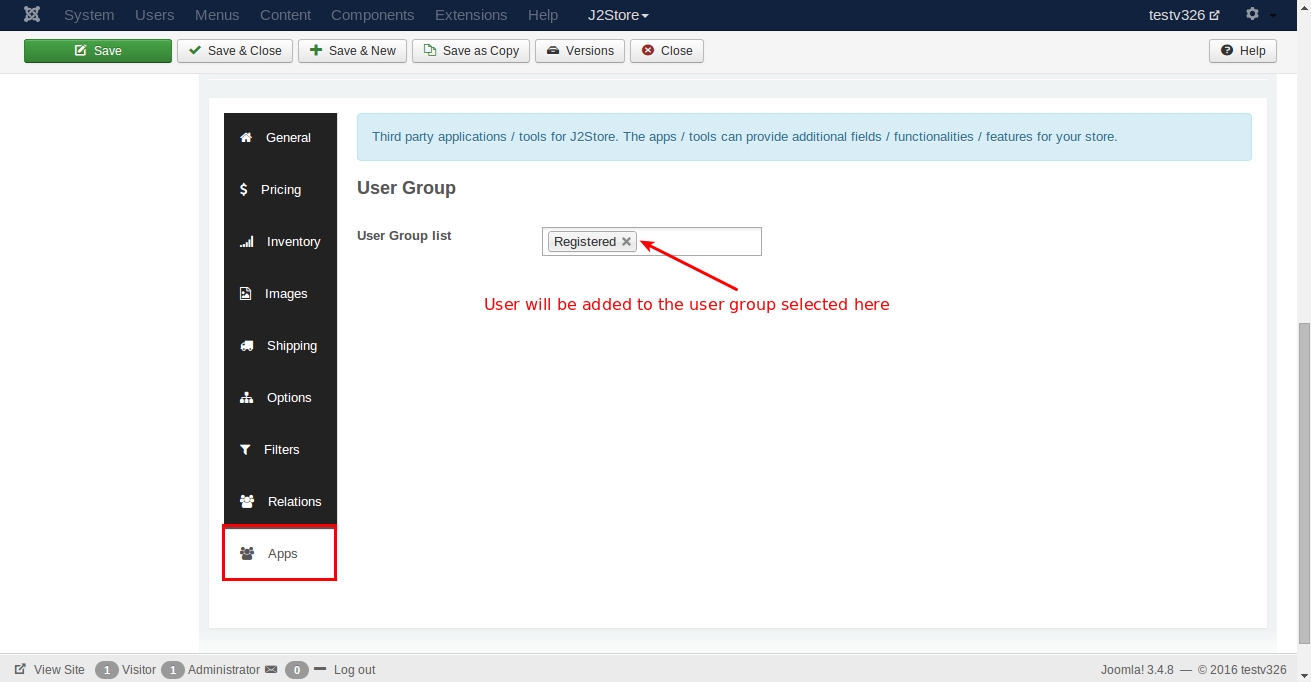1311x682 pixels.
Task: Click the vertical page scrollbar
Action: pyautogui.click(x=1304, y=480)
